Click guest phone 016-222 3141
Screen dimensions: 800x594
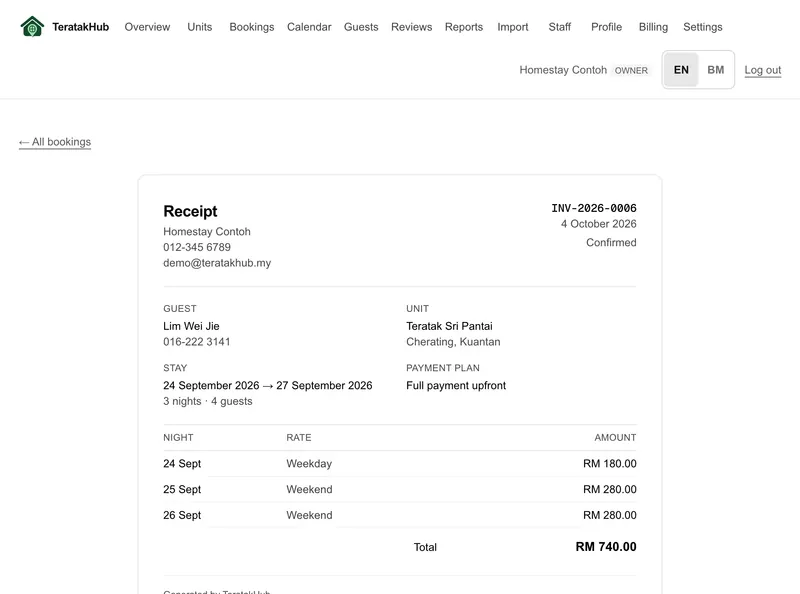click(x=197, y=342)
